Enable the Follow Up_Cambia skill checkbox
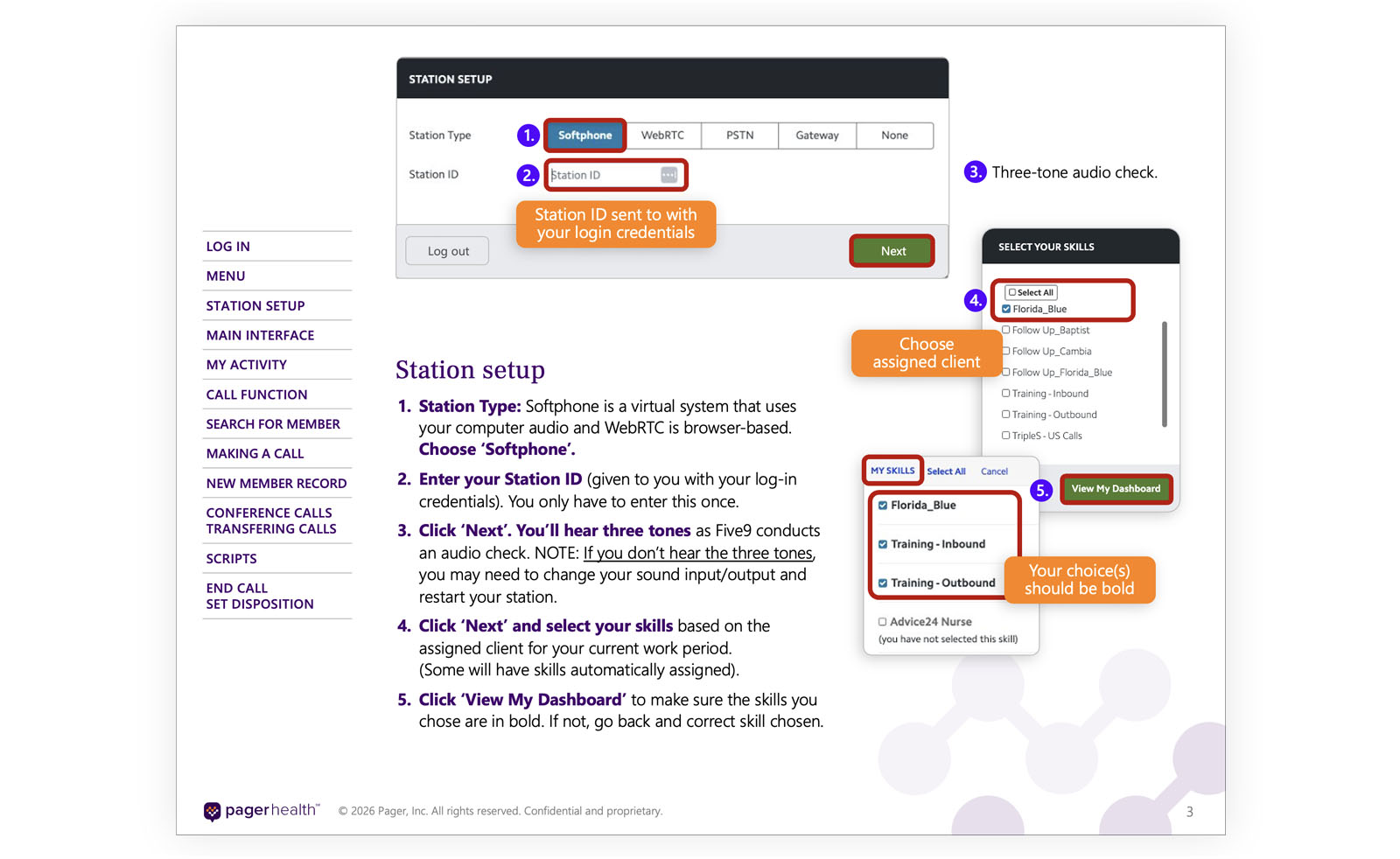The image size is (1400, 859). (1006, 351)
